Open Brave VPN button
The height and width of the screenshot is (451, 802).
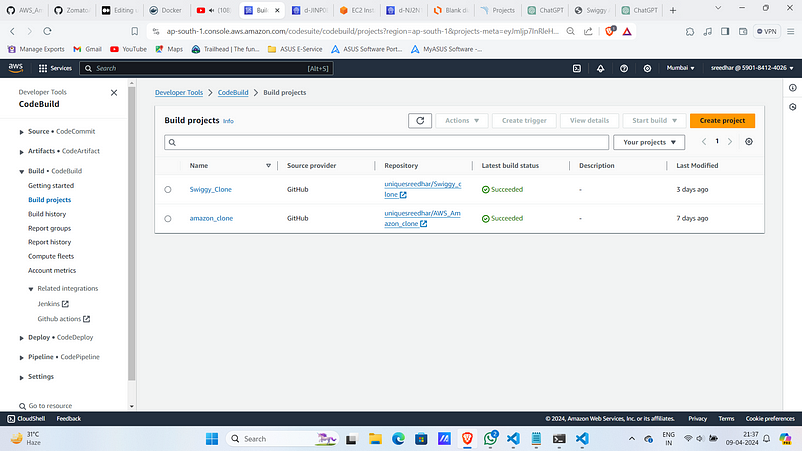click(767, 31)
